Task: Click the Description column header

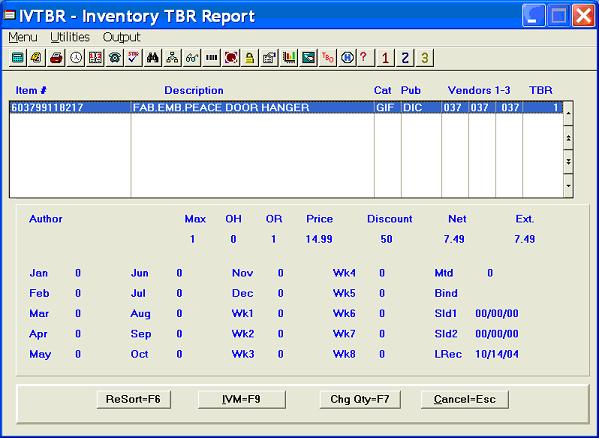Action: (x=194, y=91)
